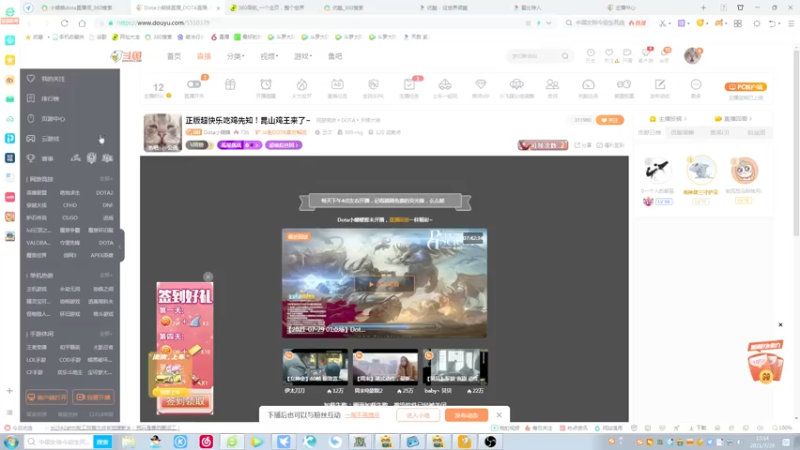Close the 签到好礼 promo card
This screenshot has width=800, height=450.
click(208, 277)
